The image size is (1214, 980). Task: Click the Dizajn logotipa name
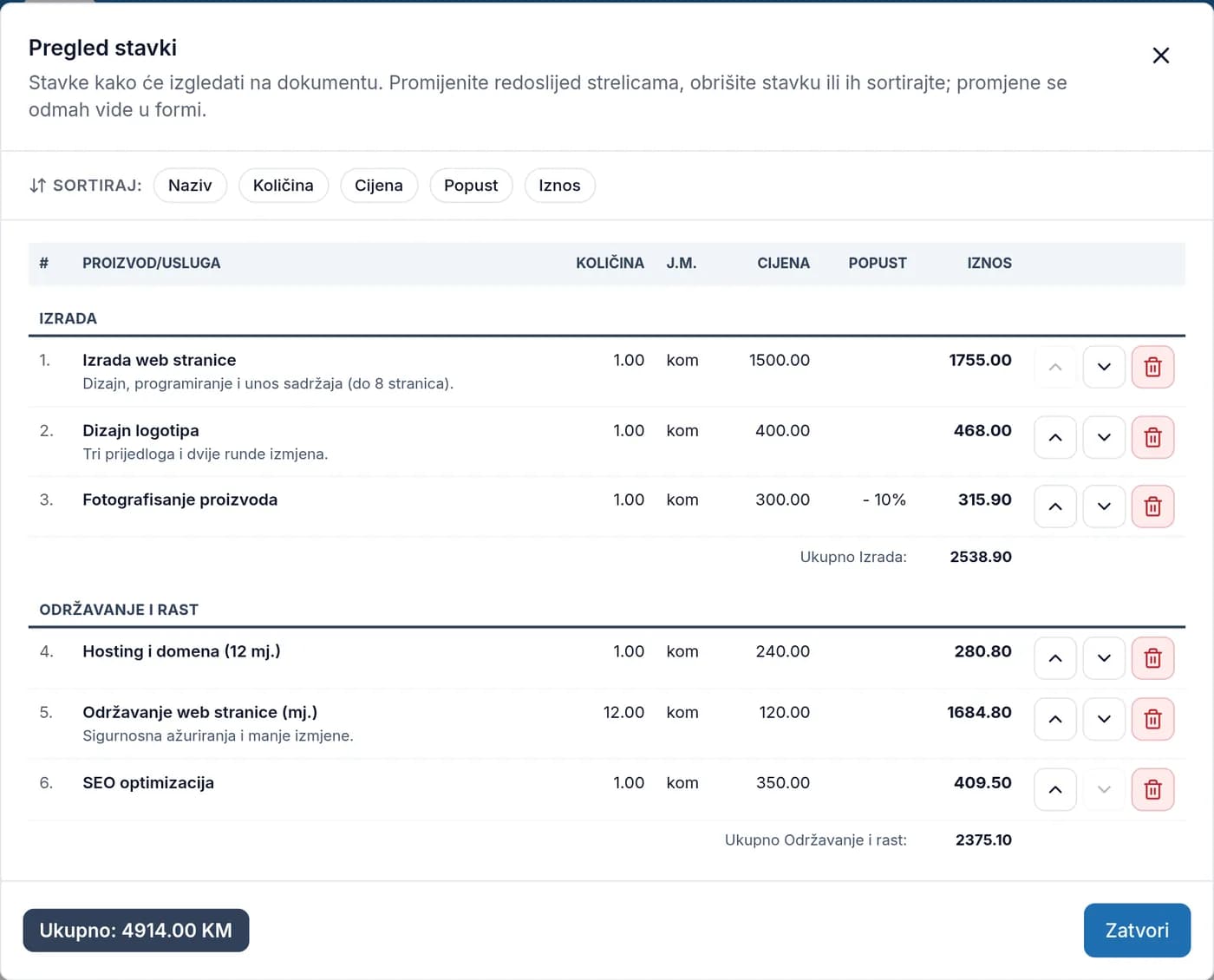(140, 430)
